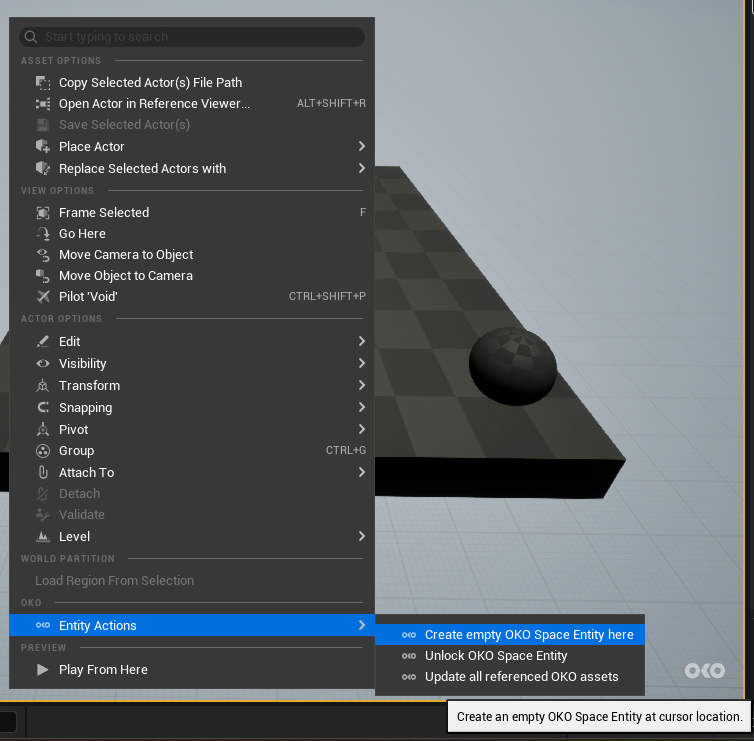Open the Entity Actions submenu arrow
754x741 pixels.
click(x=362, y=625)
